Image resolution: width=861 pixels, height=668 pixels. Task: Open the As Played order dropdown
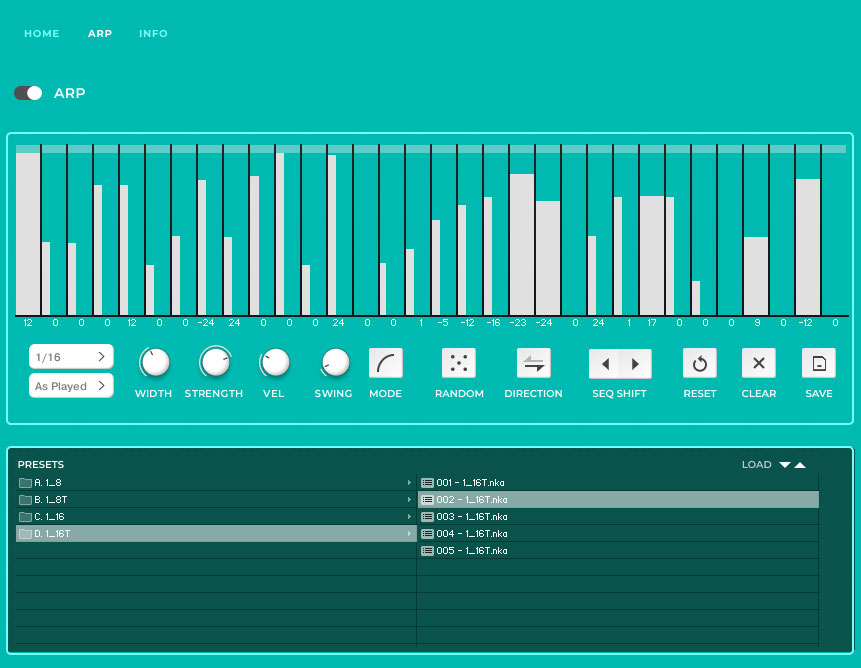71,386
